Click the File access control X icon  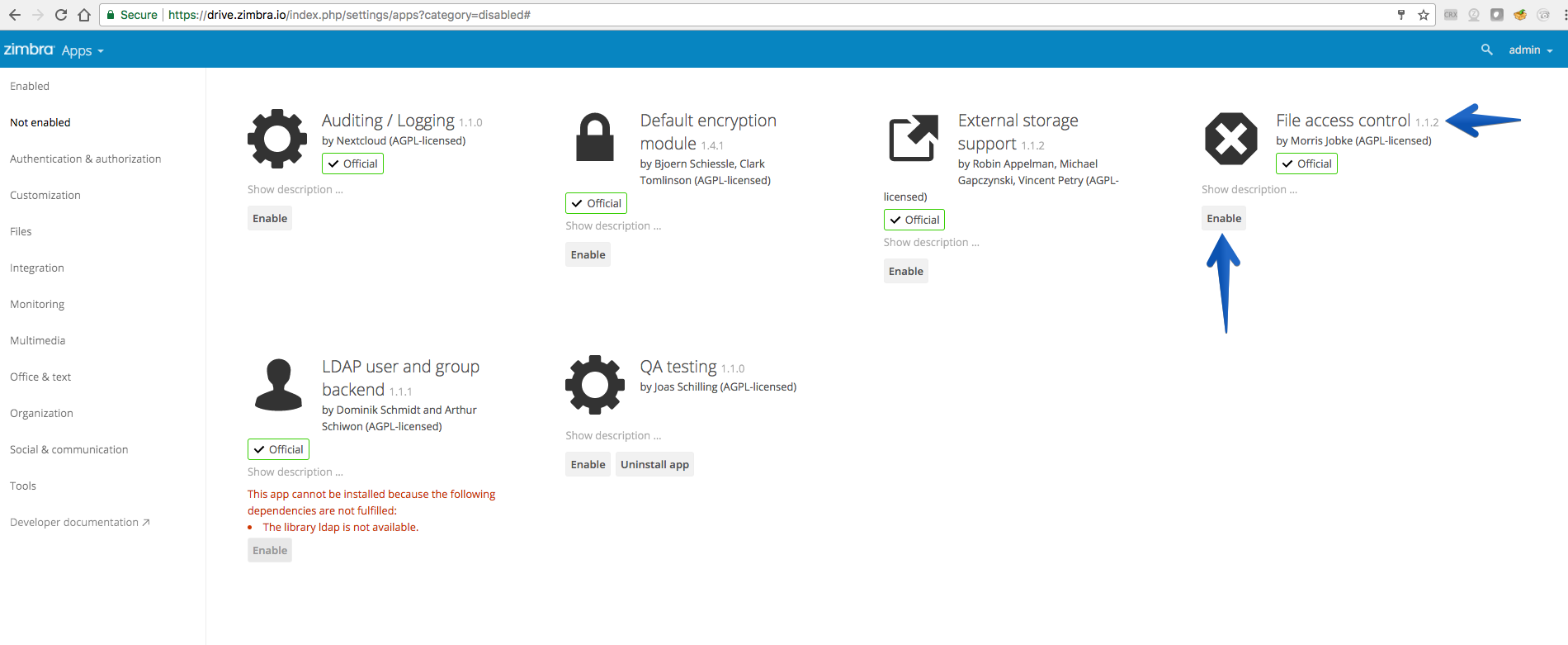[1231, 139]
